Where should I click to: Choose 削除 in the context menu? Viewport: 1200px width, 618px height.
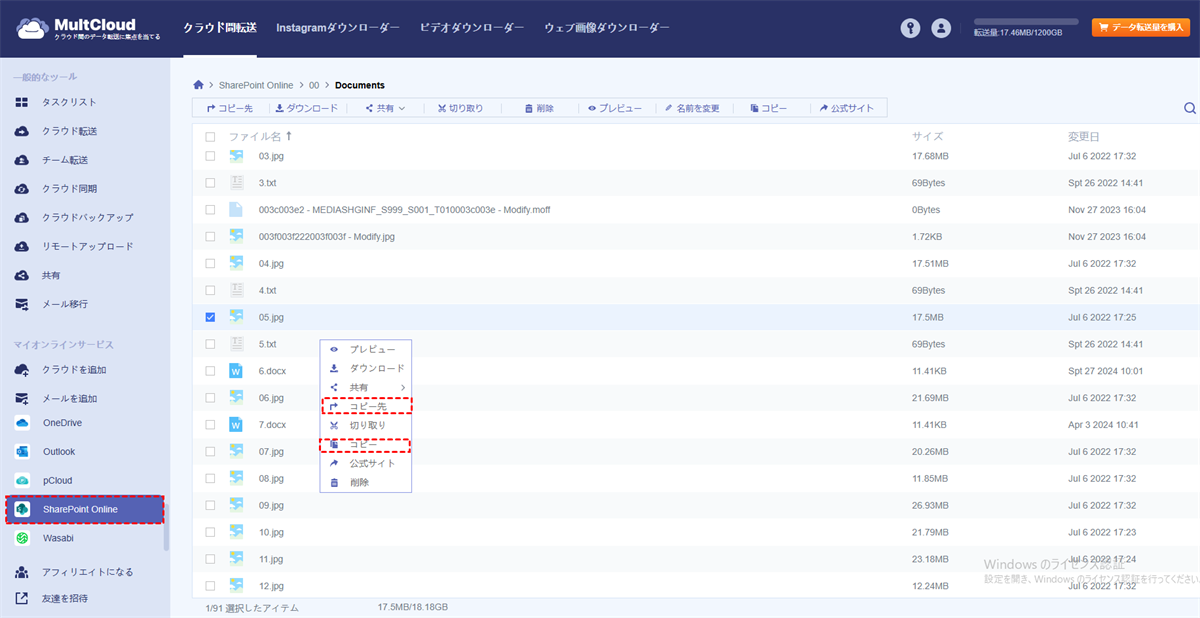tap(366, 482)
